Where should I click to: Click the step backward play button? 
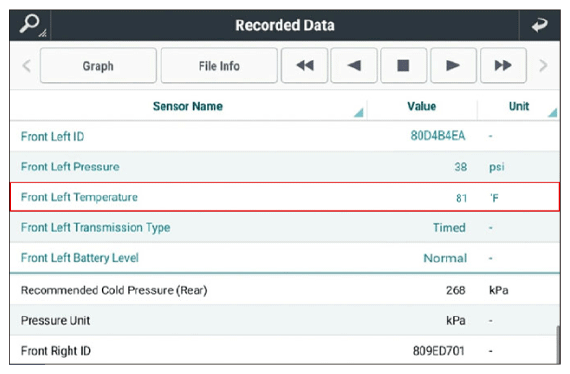(x=354, y=66)
